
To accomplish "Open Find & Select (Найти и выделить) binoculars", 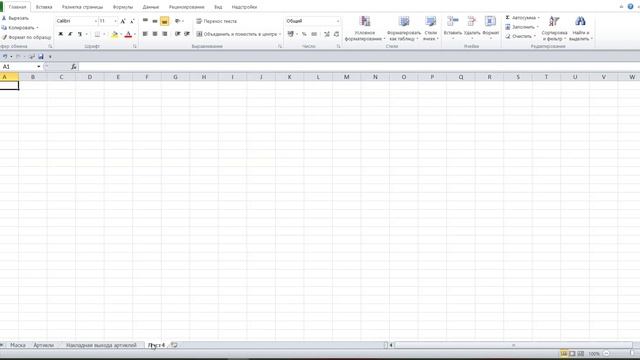I will tap(580, 28).
